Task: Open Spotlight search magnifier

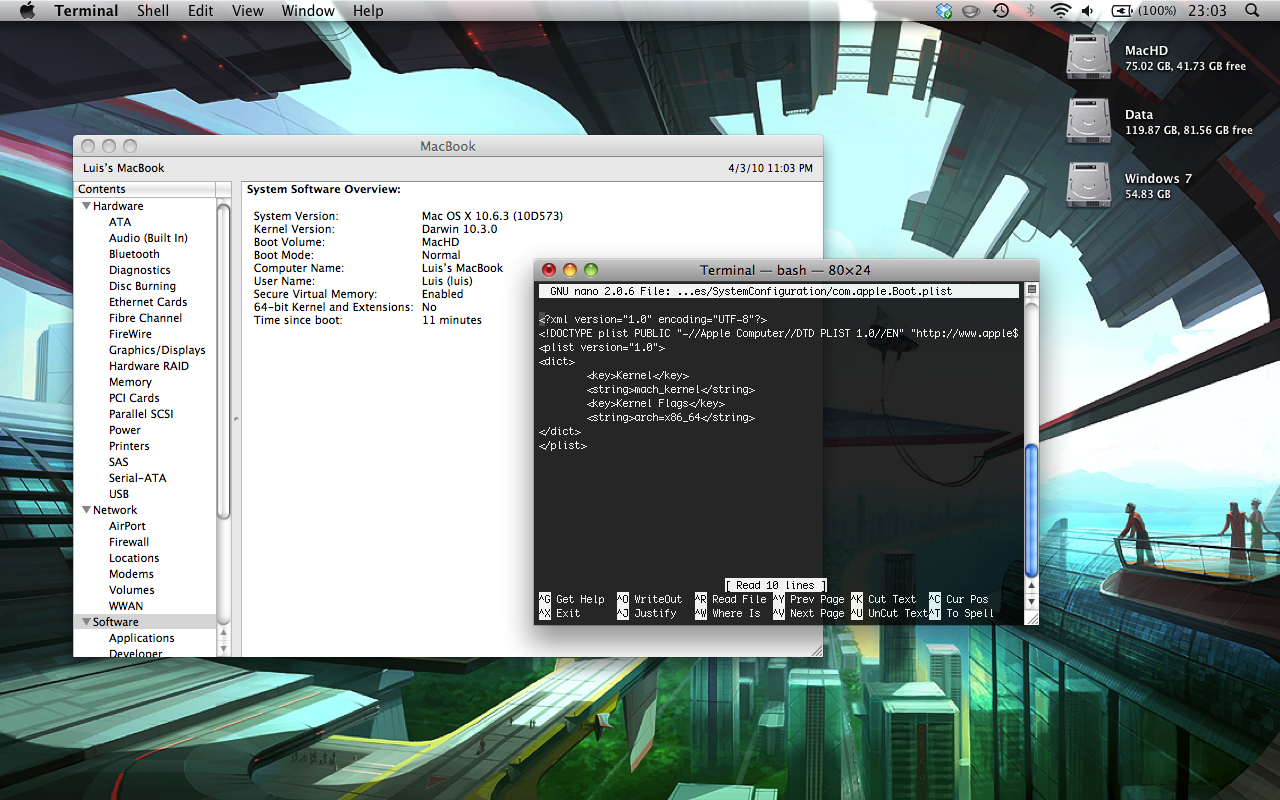Action: click(x=1252, y=11)
